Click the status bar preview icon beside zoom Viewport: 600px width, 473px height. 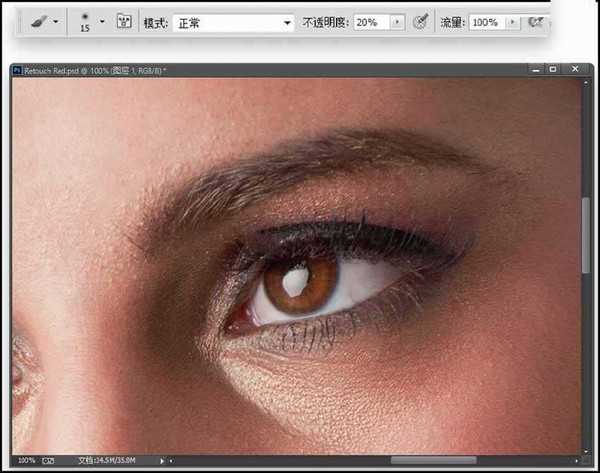pyautogui.click(x=48, y=460)
